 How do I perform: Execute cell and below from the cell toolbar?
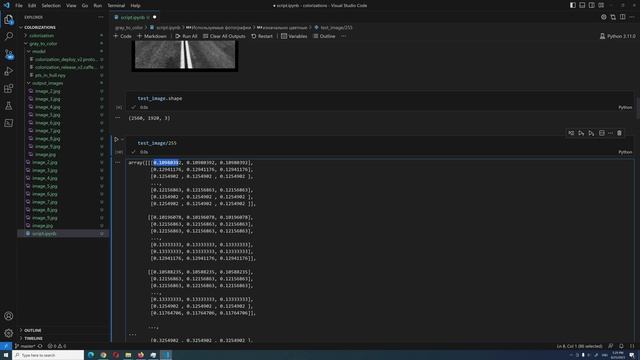pyautogui.click(x=591, y=133)
